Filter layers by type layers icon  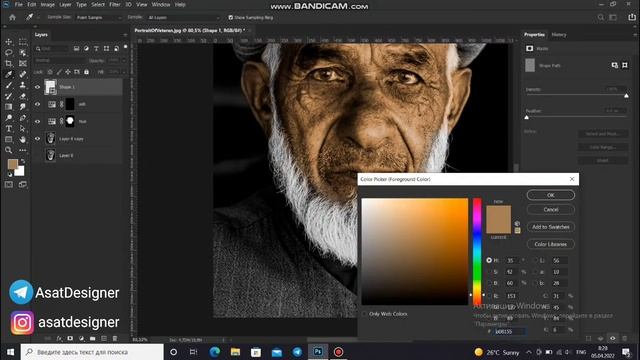[96, 49]
